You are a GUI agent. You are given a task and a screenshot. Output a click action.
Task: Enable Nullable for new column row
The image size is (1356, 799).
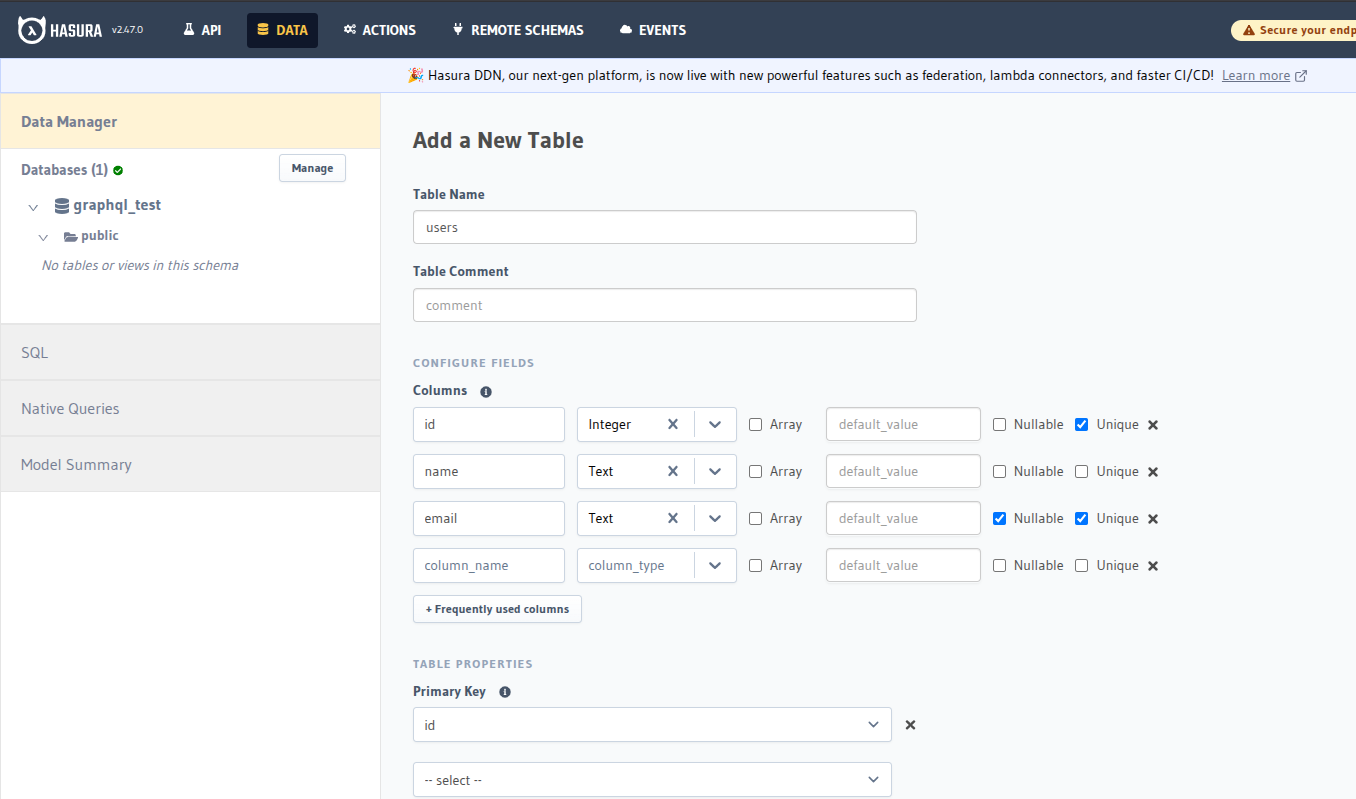point(1000,565)
